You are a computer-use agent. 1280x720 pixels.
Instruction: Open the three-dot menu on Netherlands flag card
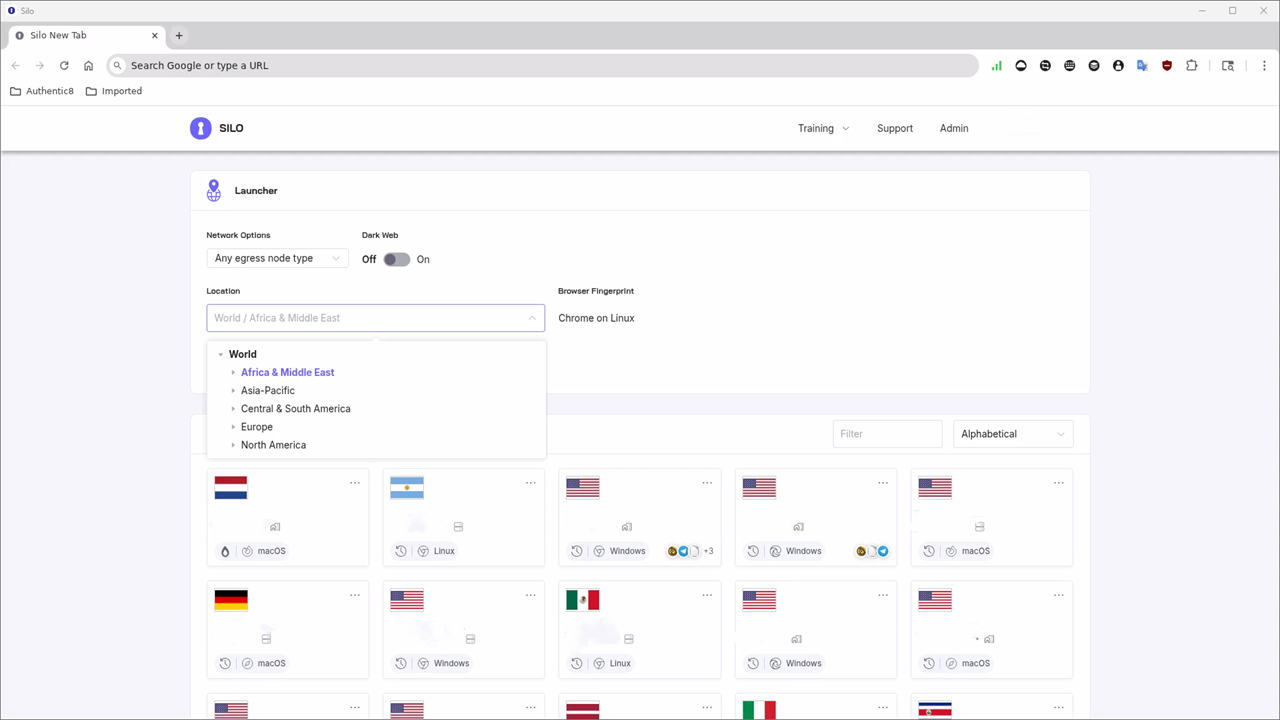(x=355, y=483)
